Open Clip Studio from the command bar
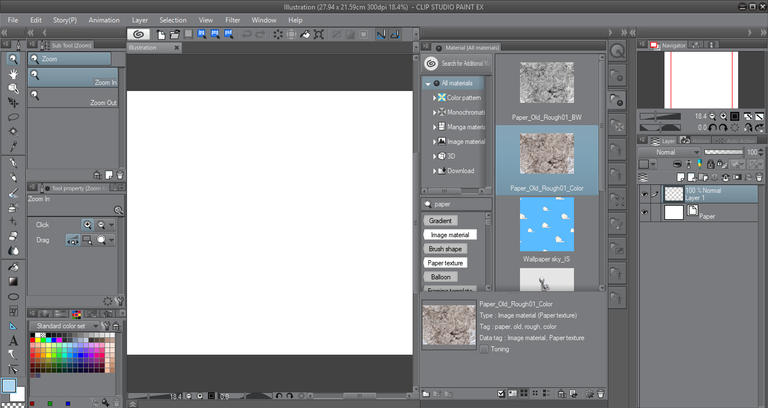Image resolution: width=768 pixels, height=408 pixels. [138, 34]
